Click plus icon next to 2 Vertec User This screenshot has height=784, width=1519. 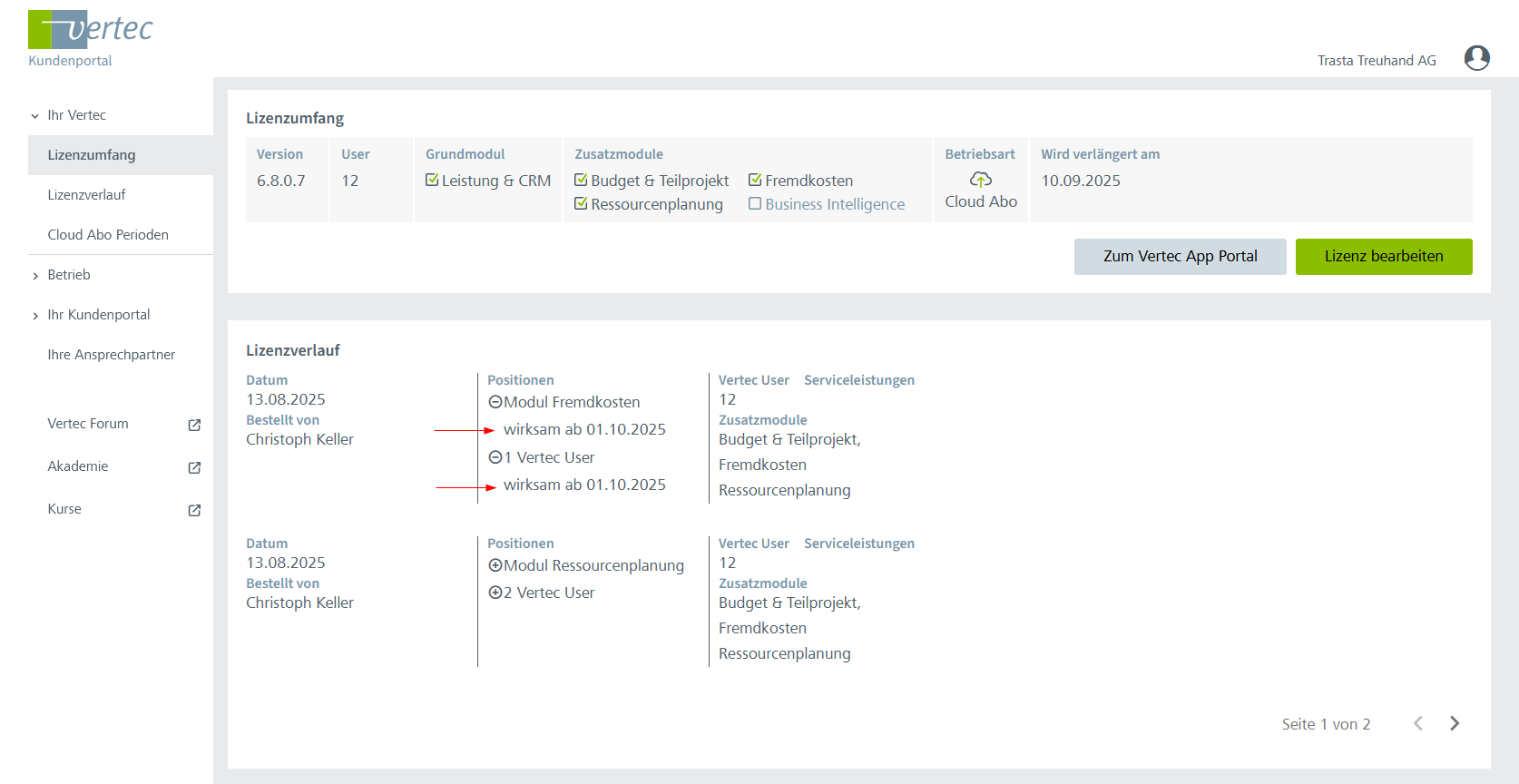pos(495,593)
